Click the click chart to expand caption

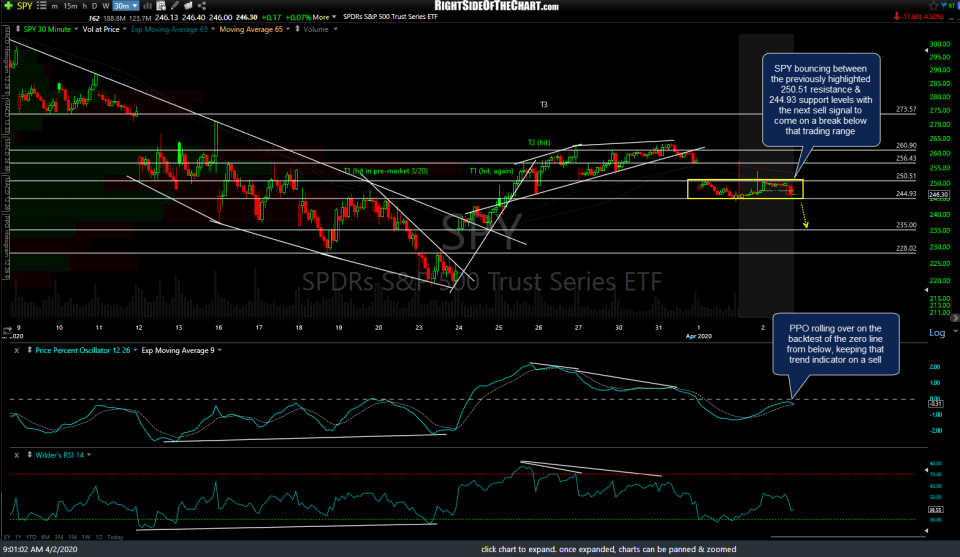point(609,549)
